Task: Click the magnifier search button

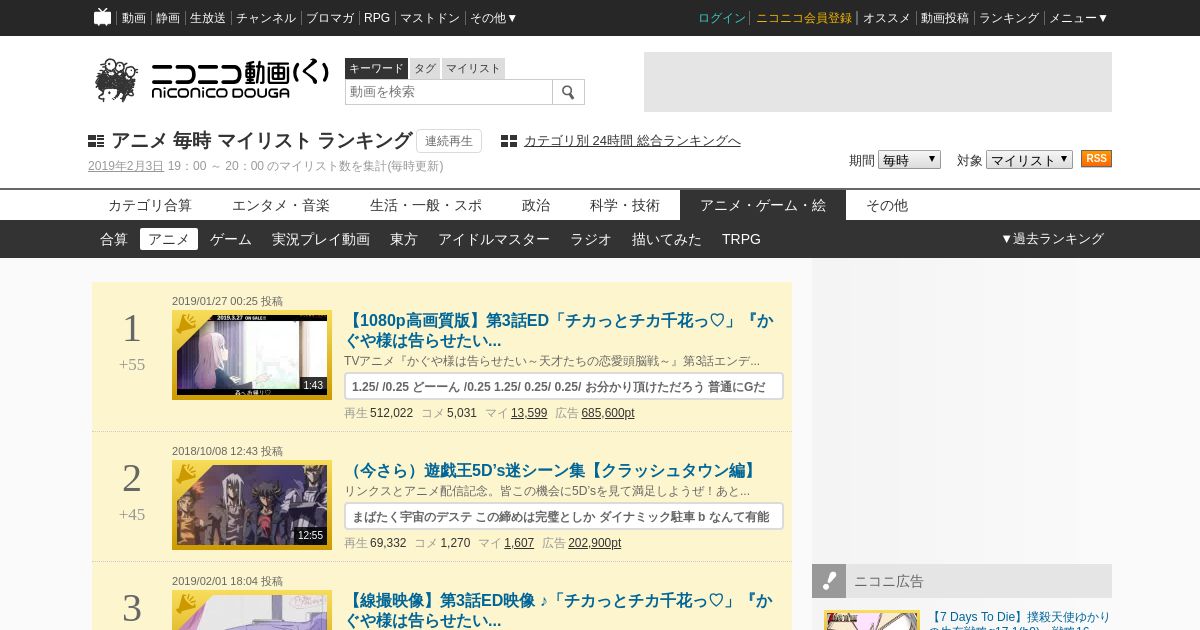Action: pyautogui.click(x=568, y=92)
